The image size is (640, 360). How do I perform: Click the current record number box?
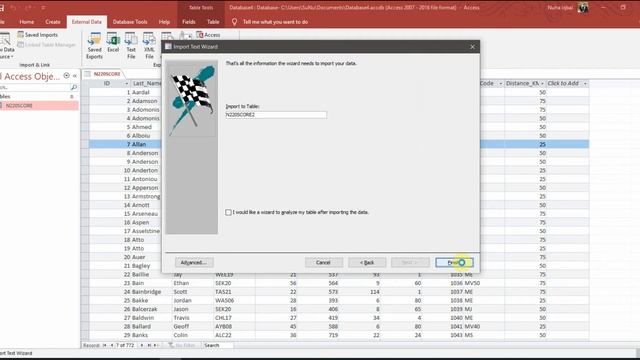click(125, 345)
